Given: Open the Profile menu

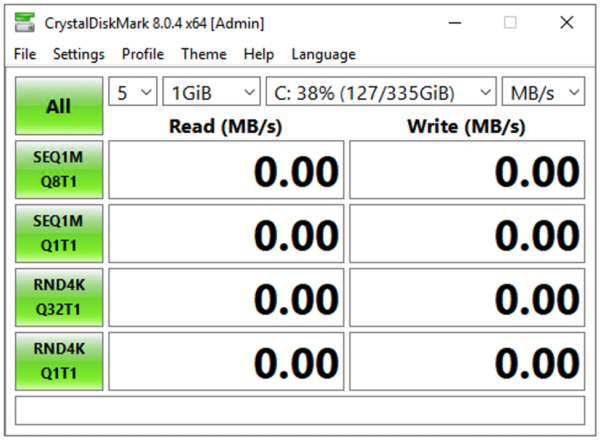Looking at the screenshot, I should [x=143, y=54].
